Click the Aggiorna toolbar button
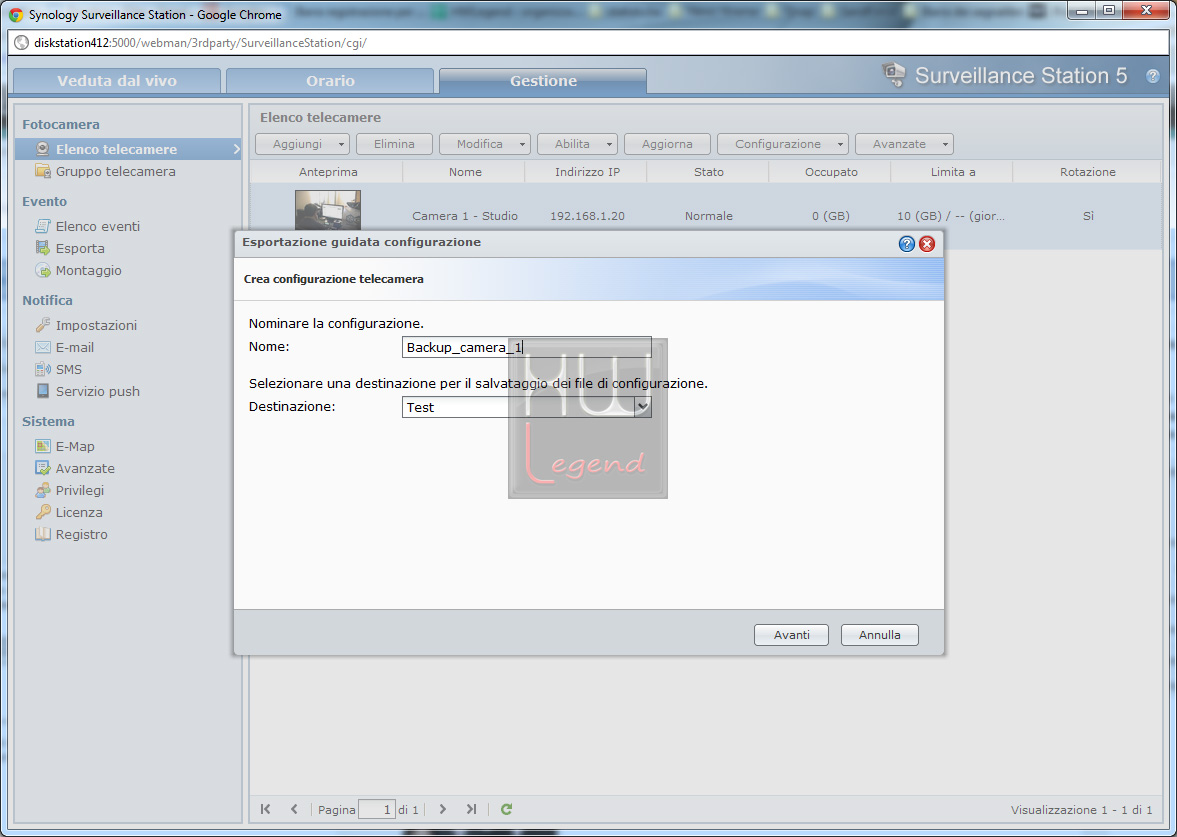Image resolution: width=1177 pixels, height=837 pixels. 667,143
